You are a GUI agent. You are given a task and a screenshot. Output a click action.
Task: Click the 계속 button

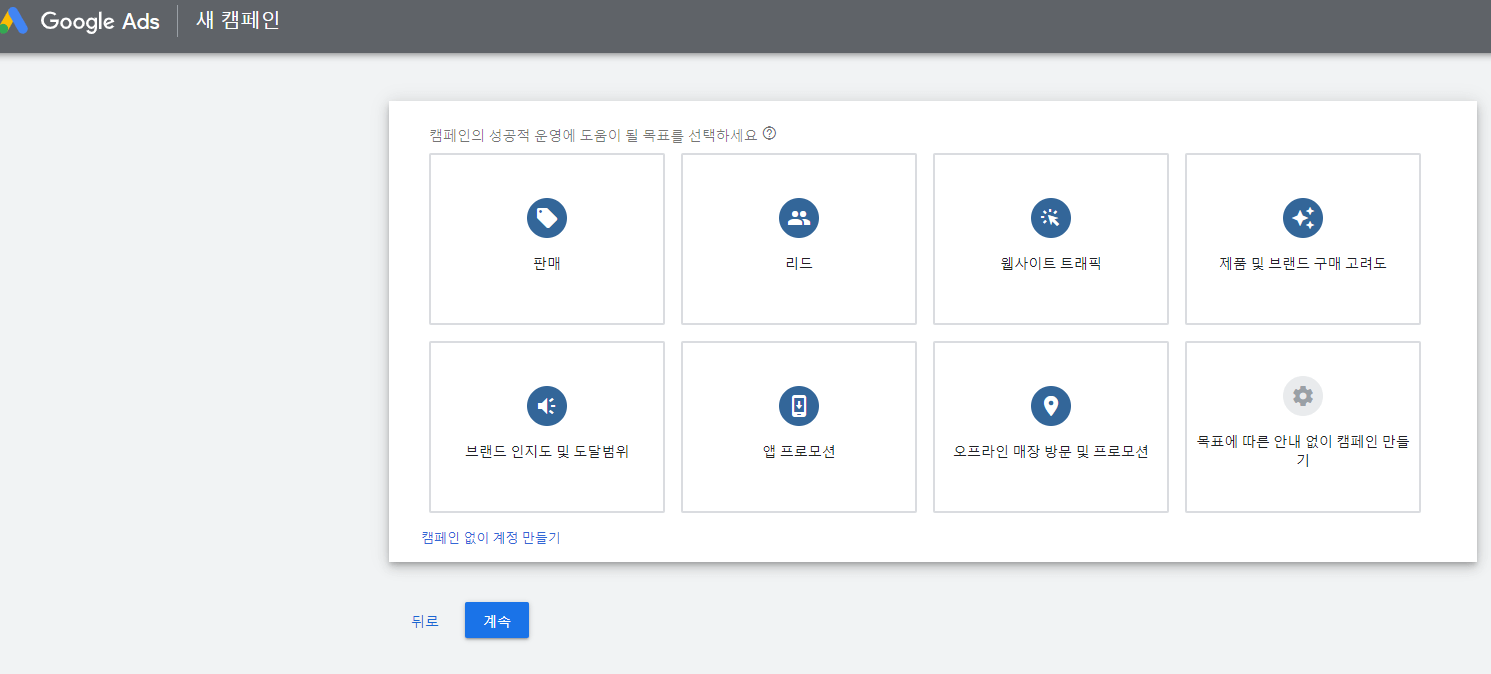point(496,620)
